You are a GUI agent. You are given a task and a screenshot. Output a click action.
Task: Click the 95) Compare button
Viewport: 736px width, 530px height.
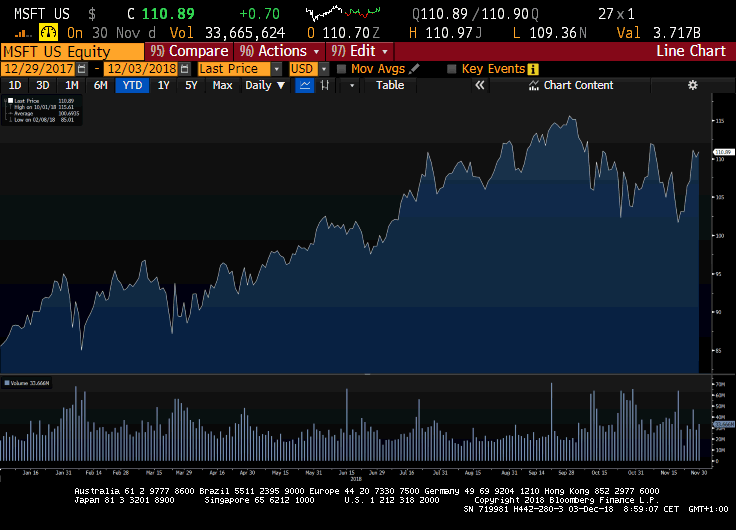189,51
